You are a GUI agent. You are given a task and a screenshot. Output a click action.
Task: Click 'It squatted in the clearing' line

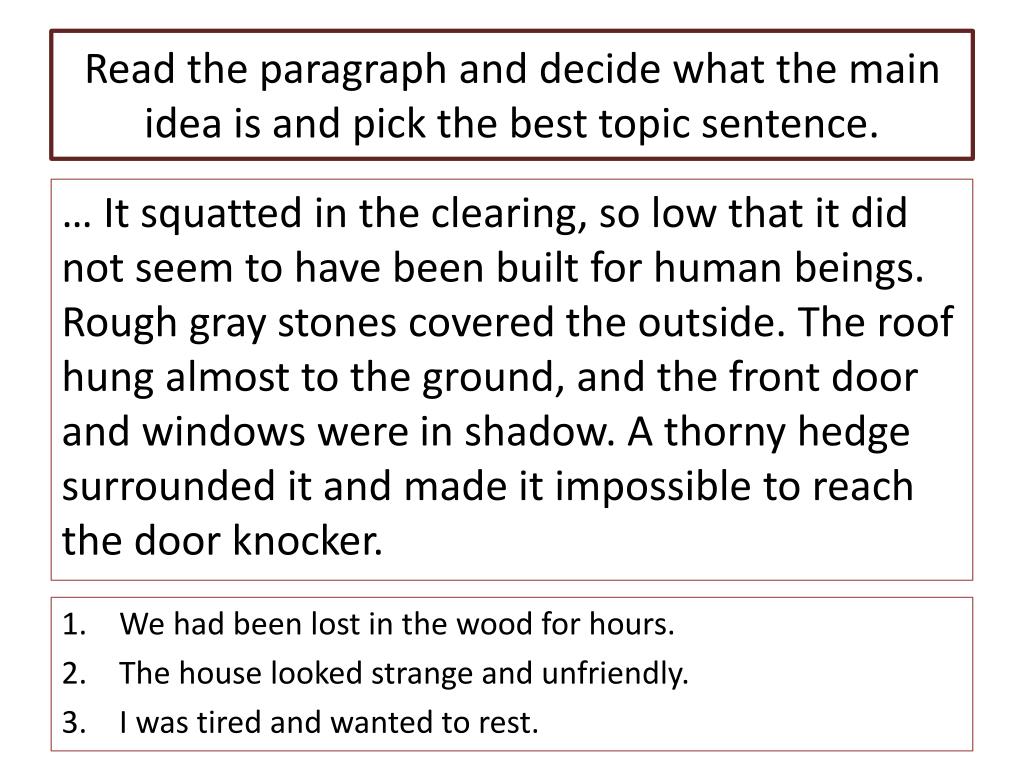click(486, 214)
